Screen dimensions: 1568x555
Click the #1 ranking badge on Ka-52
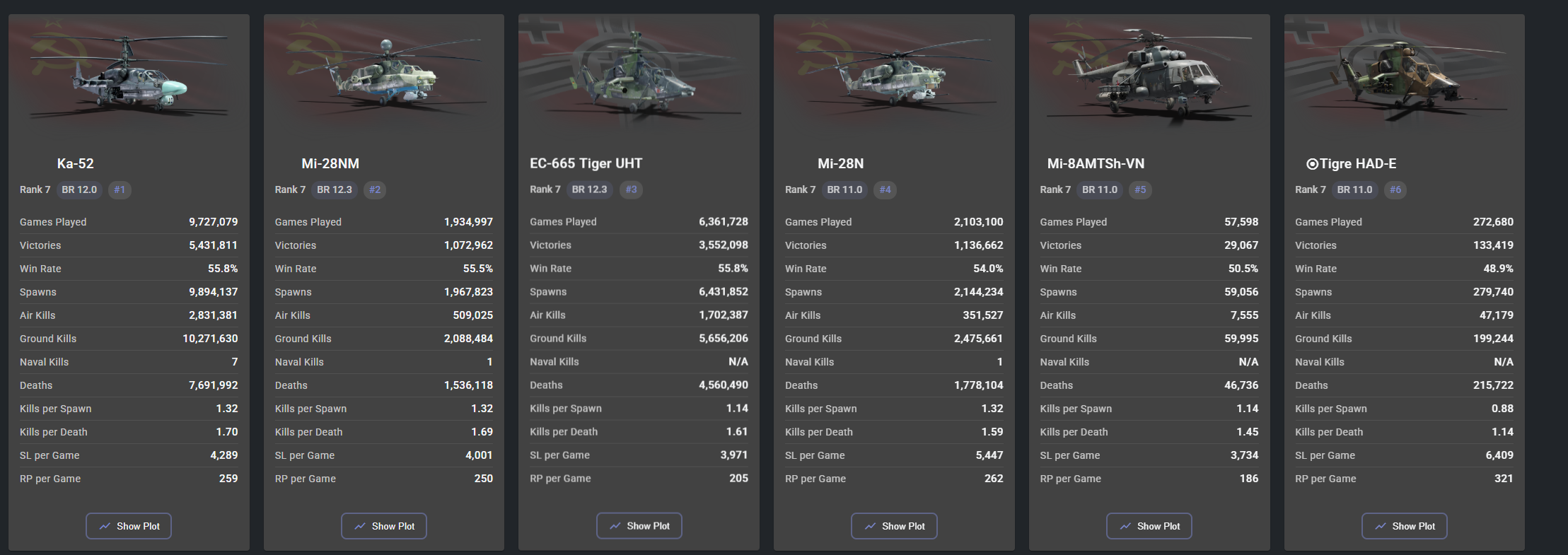tap(120, 189)
